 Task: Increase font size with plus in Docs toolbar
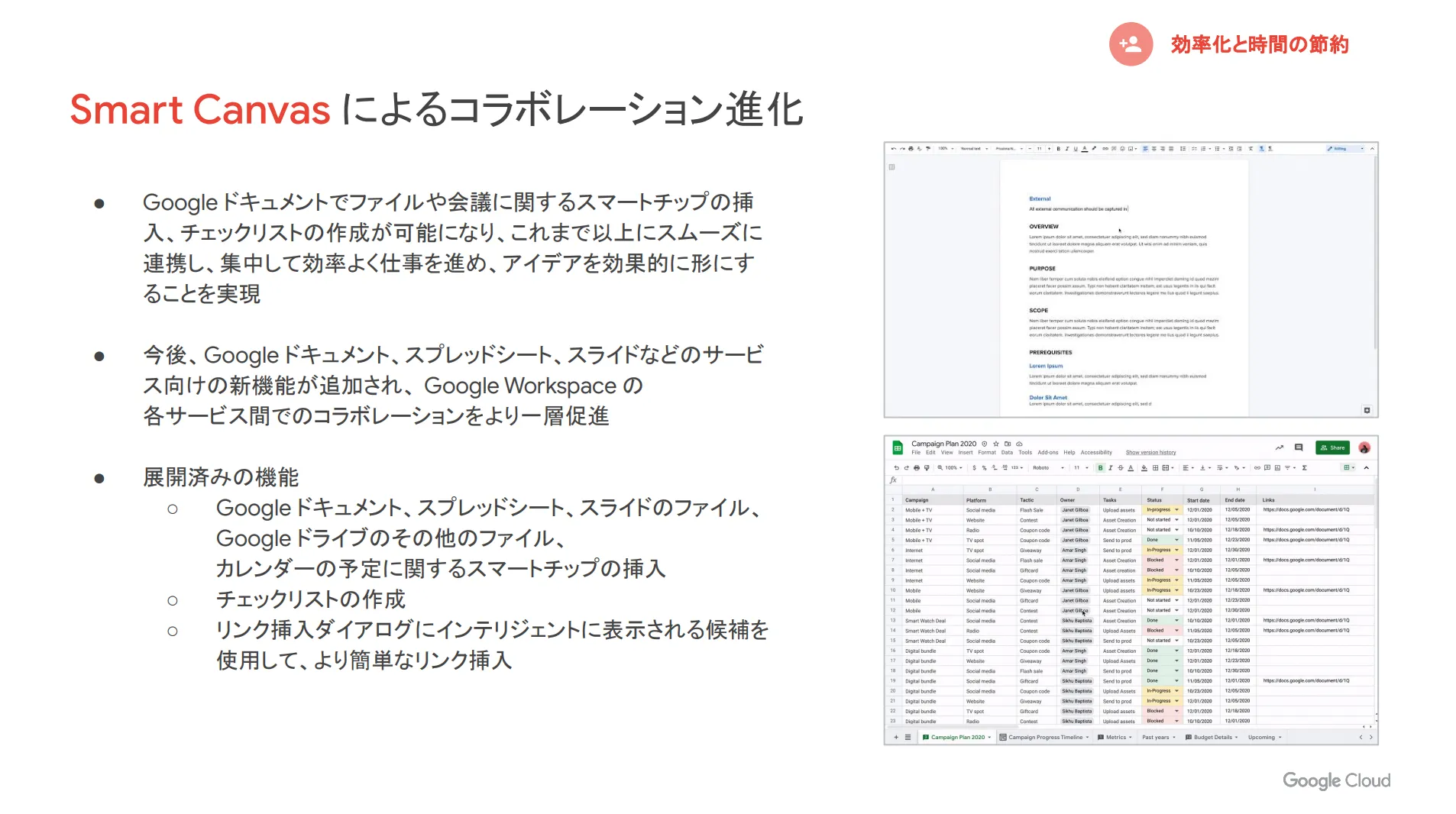pyautogui.click(x=1049, y=149)
